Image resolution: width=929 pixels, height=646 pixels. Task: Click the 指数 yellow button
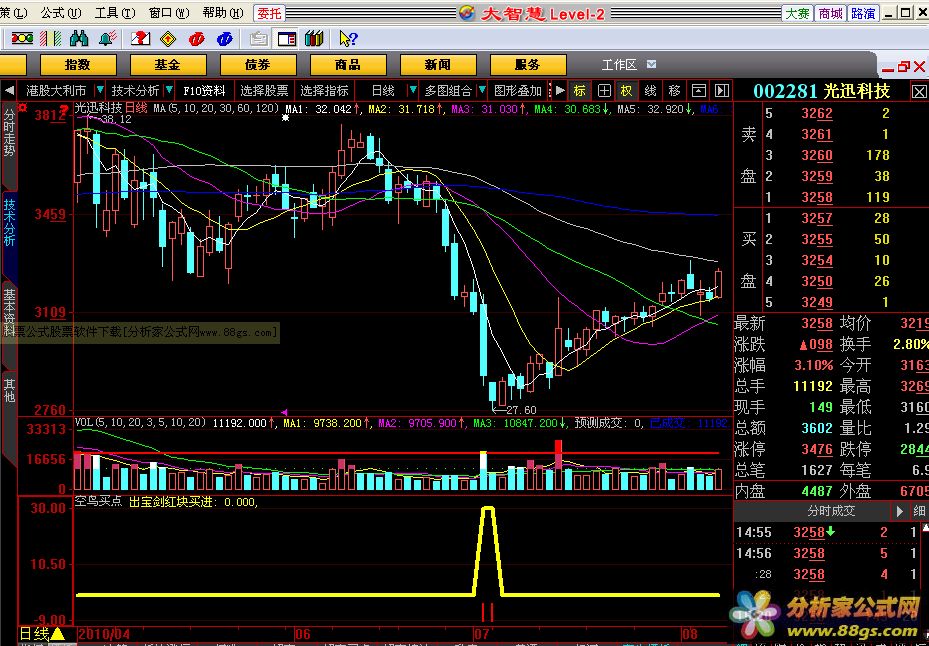click(78, 65)
